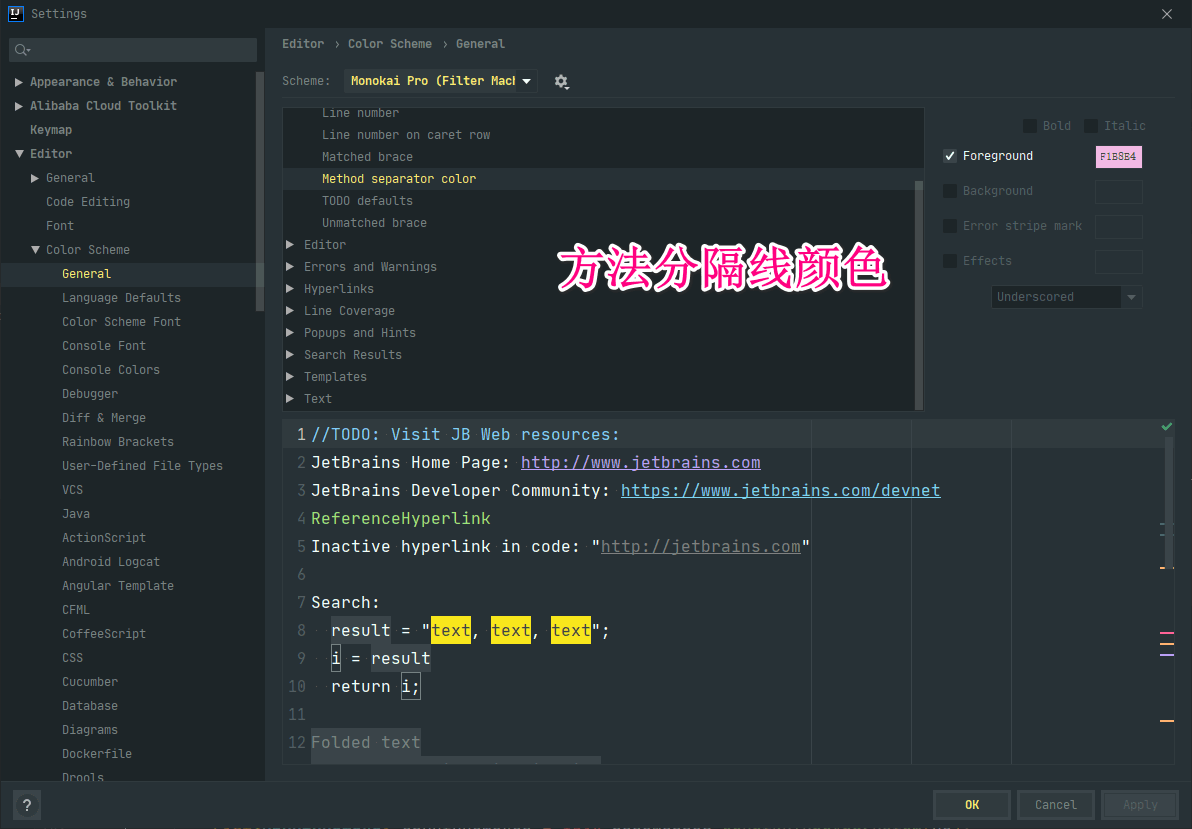Close the Settings dialog window
This screenshot has width=1192, height=829.
click(x=1166, y=14)
